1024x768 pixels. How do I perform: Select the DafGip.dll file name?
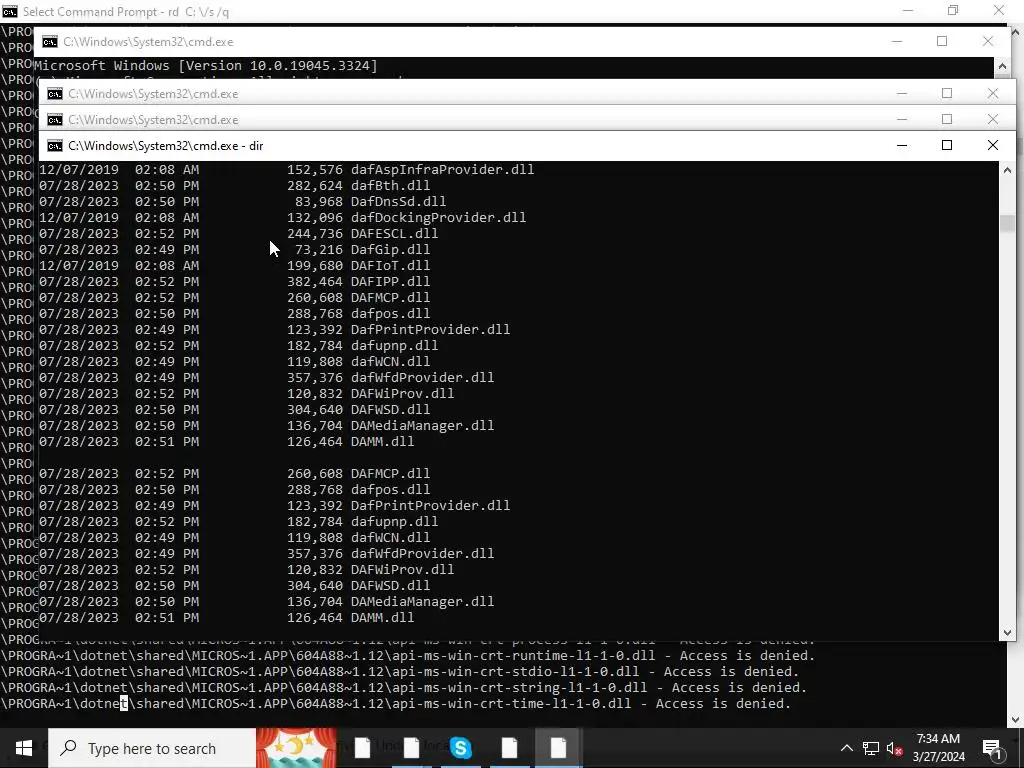click(391, 249)
